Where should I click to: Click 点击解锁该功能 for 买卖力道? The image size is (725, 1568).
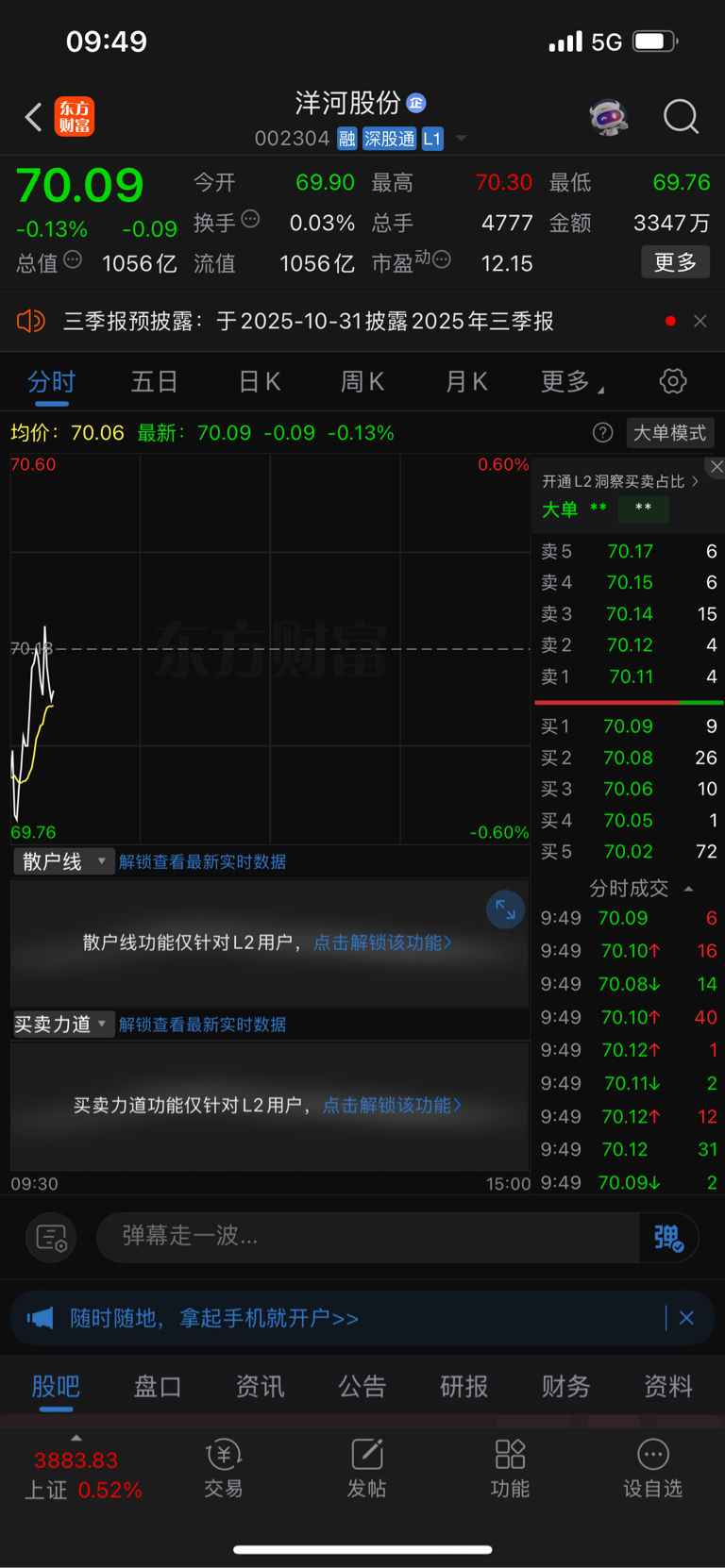(392, 1105)
